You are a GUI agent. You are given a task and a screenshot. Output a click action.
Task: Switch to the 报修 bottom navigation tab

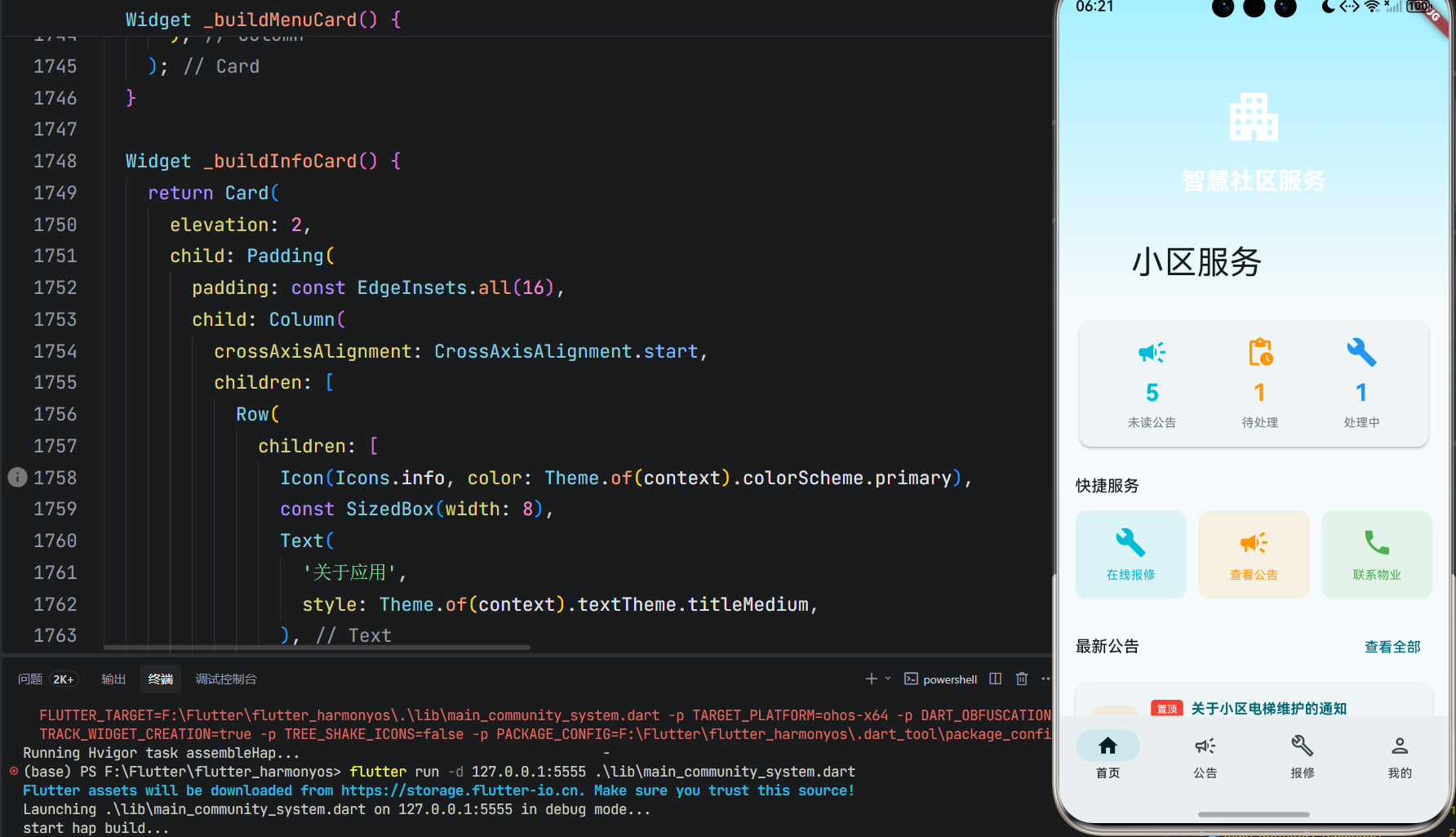[x=1302, y=756]
